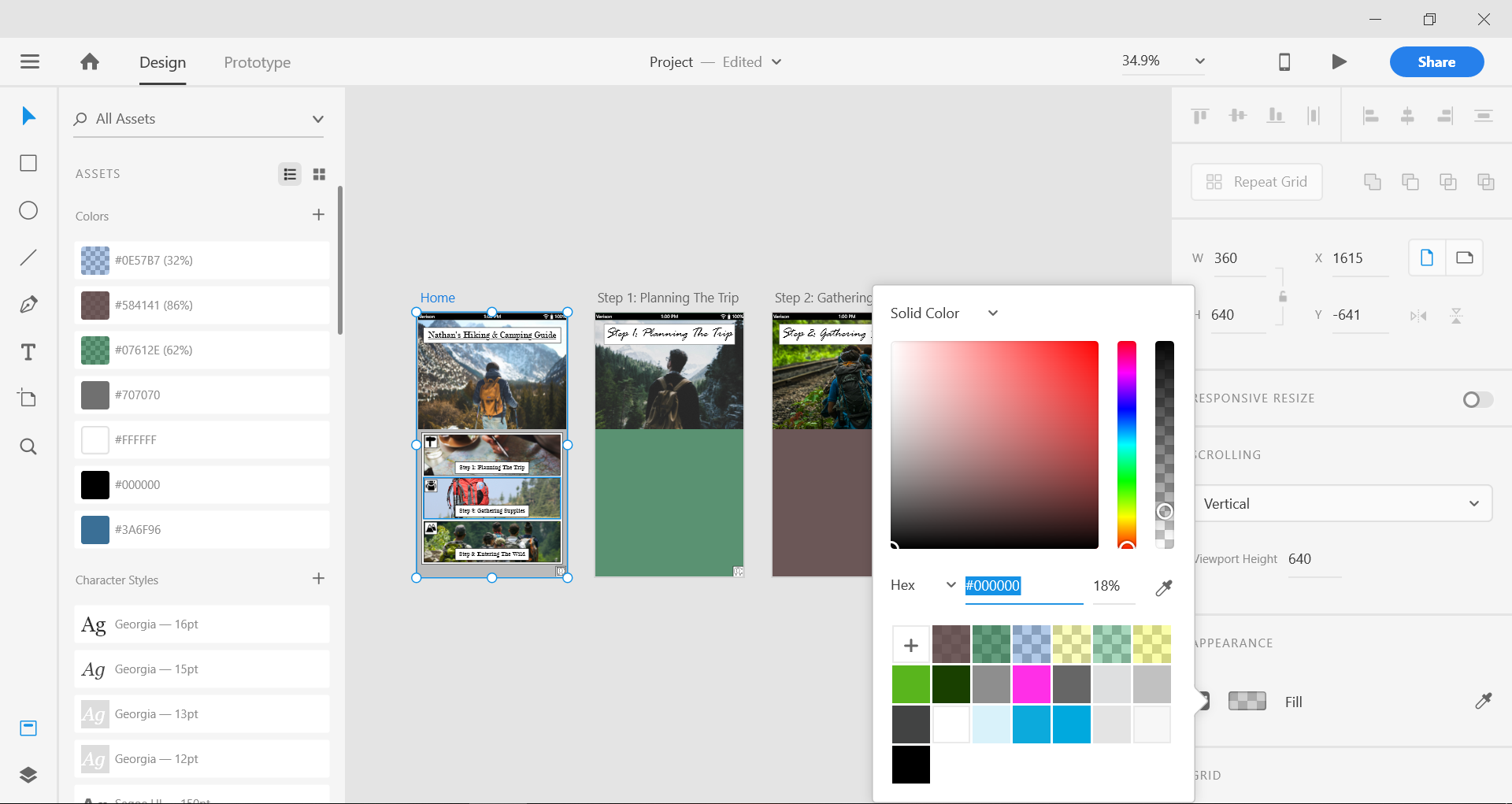The width and height of the screenshot is (1512, 804).
Task: Switch to the Prototype tab
Action: (258, 62)
